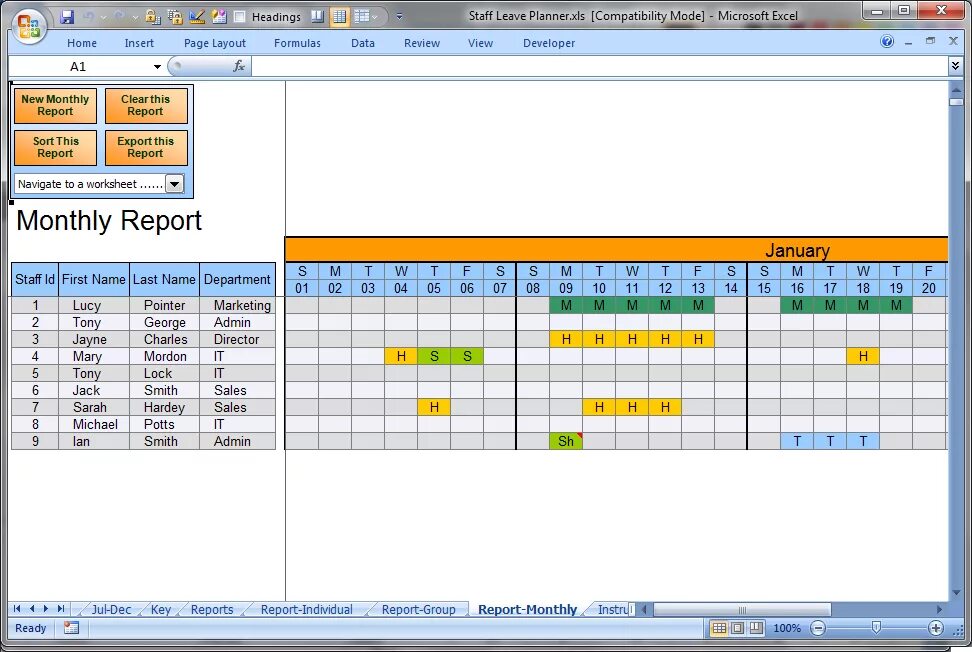
Task: Toggle the Headings checkbox on Quick Access Toolbar
Action: 240,16
